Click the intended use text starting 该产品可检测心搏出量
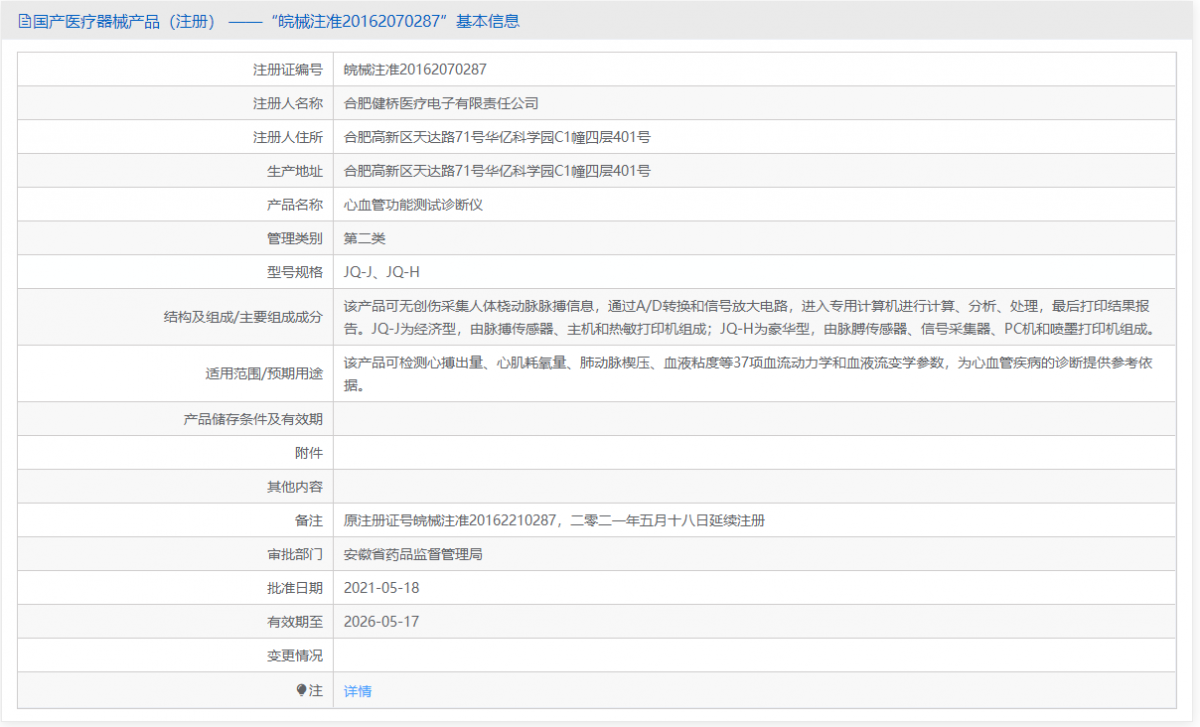The height and width of the screenshot is (727, 1200). (748, 373)
